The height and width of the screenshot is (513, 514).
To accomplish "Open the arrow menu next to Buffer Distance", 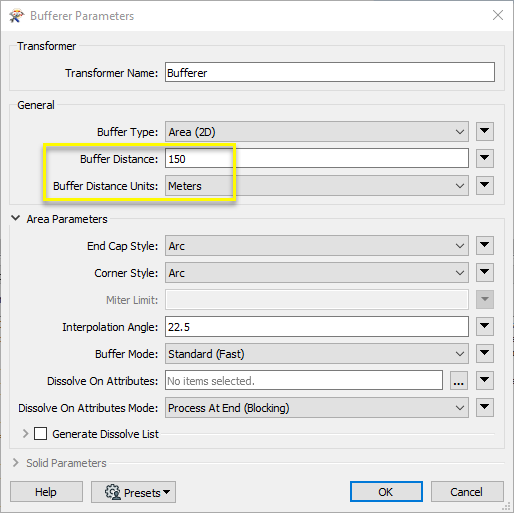I will (485, 158).
